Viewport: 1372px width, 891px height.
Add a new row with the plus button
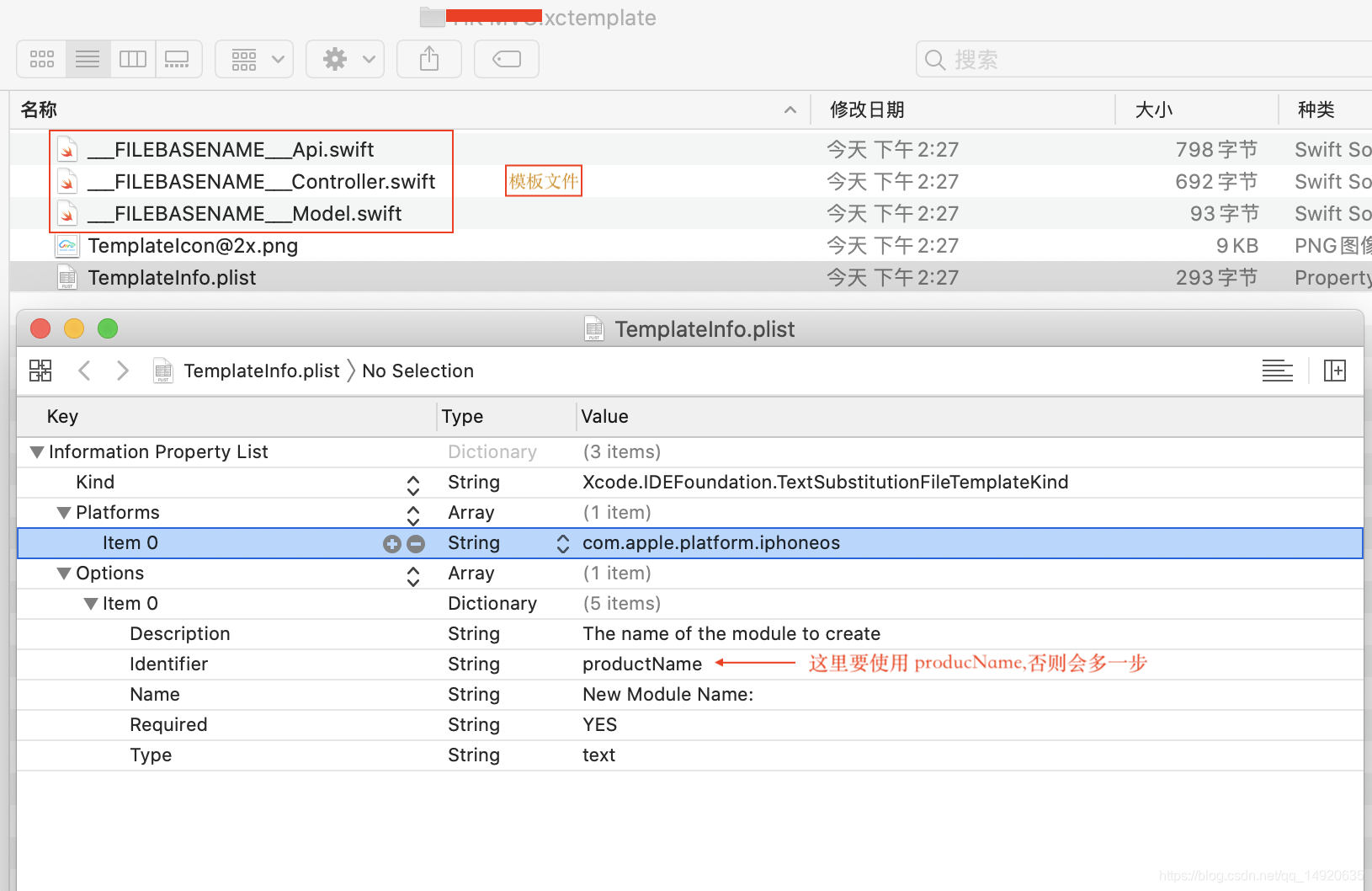(391, 543)
